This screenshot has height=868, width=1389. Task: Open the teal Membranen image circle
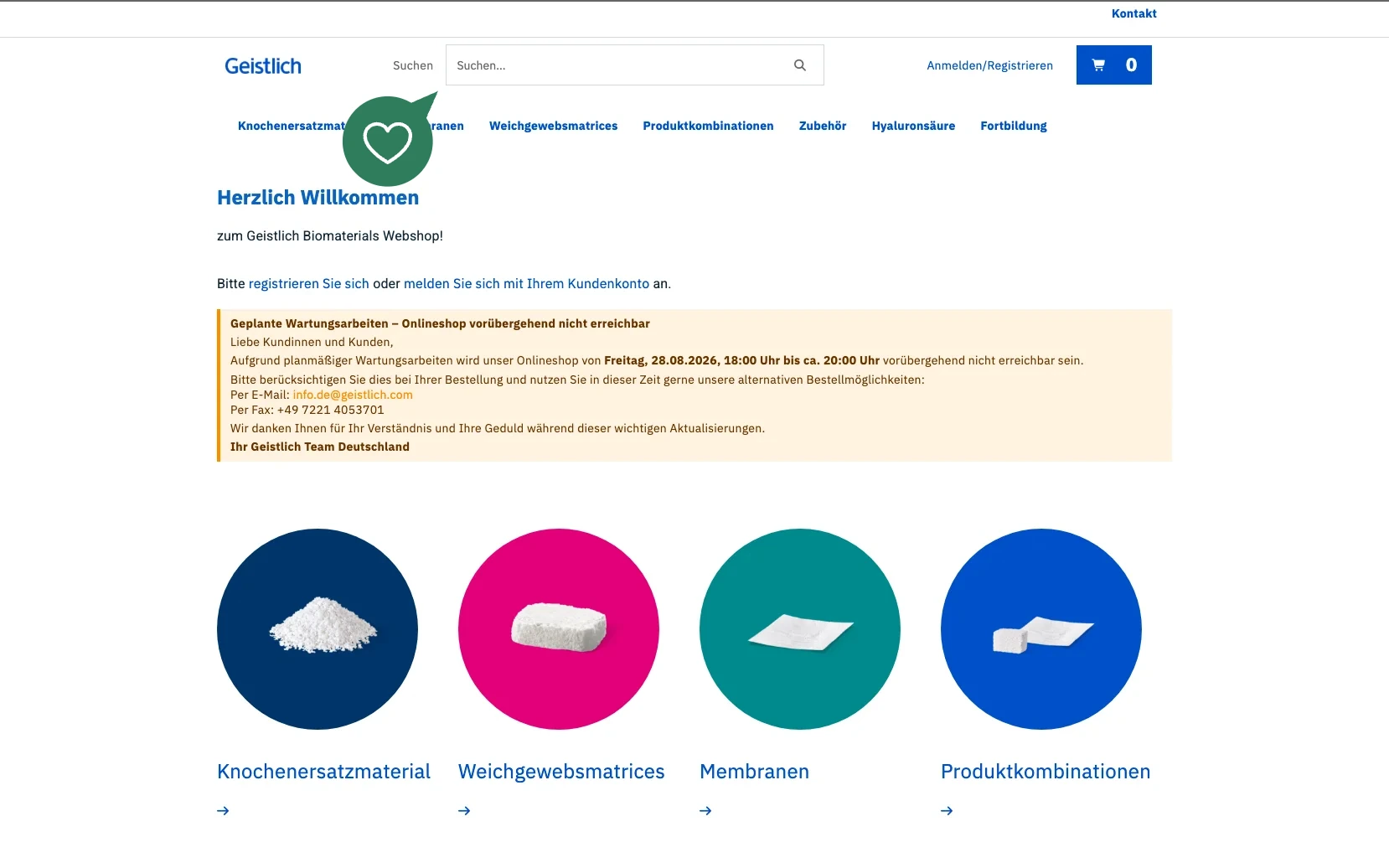(x=800, y=629)
